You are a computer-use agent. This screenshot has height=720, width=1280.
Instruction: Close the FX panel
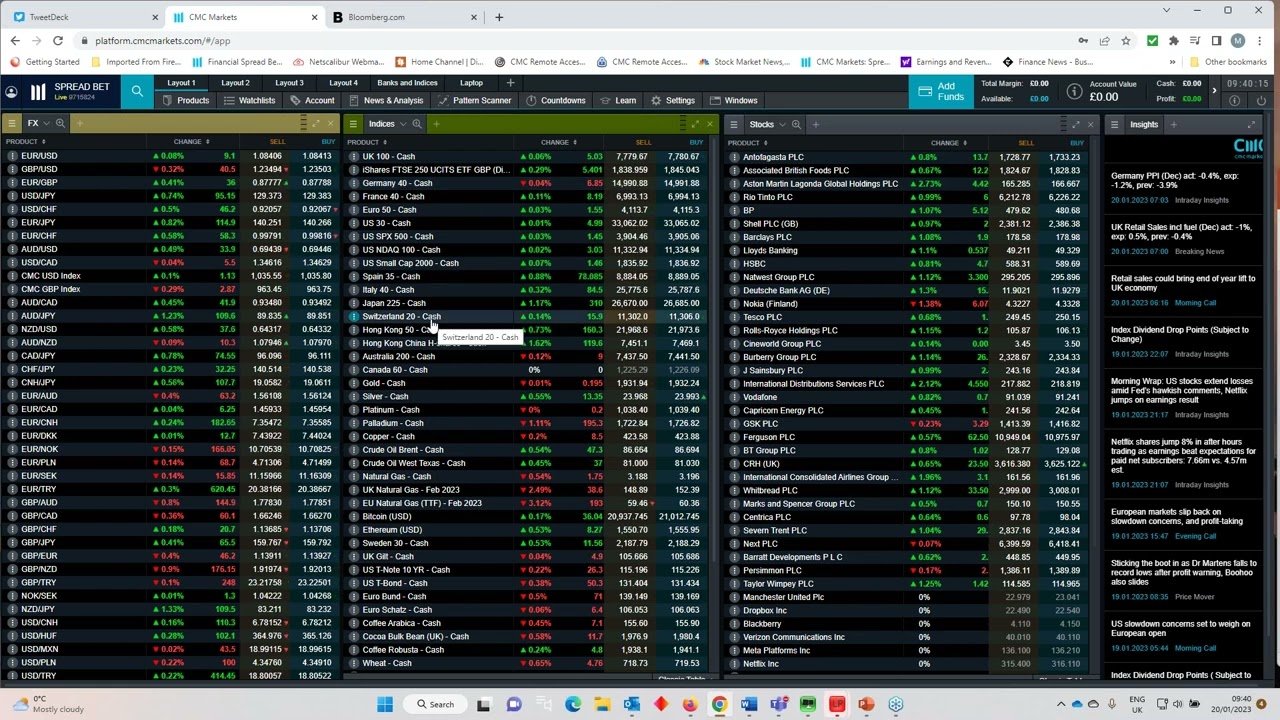[331, 124]
